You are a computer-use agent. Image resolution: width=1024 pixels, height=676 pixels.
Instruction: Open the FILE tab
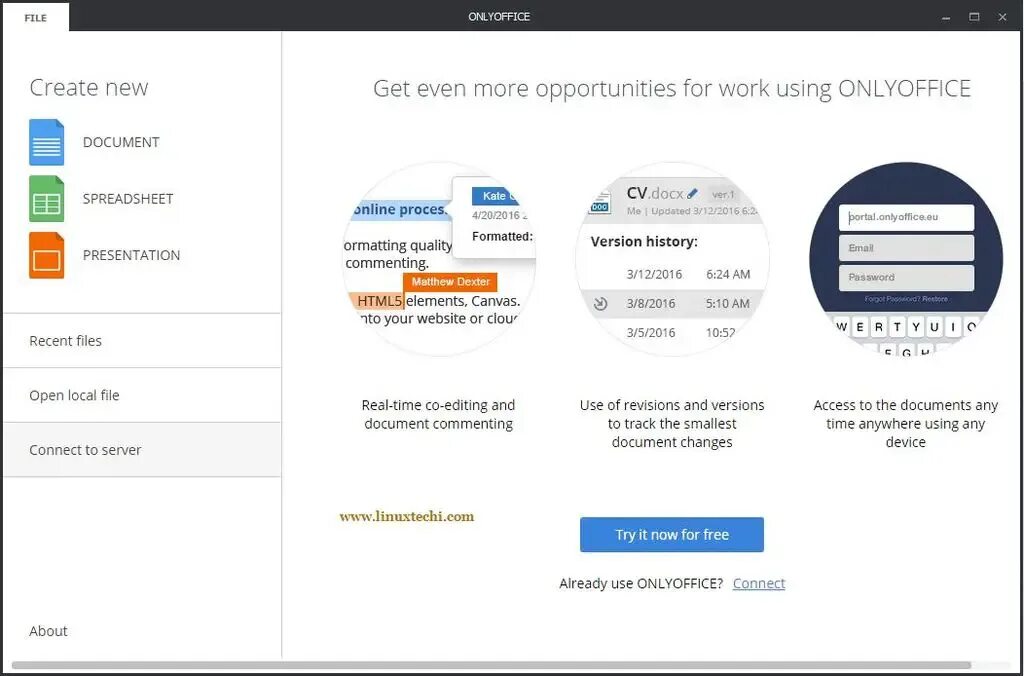click(35, 18)
